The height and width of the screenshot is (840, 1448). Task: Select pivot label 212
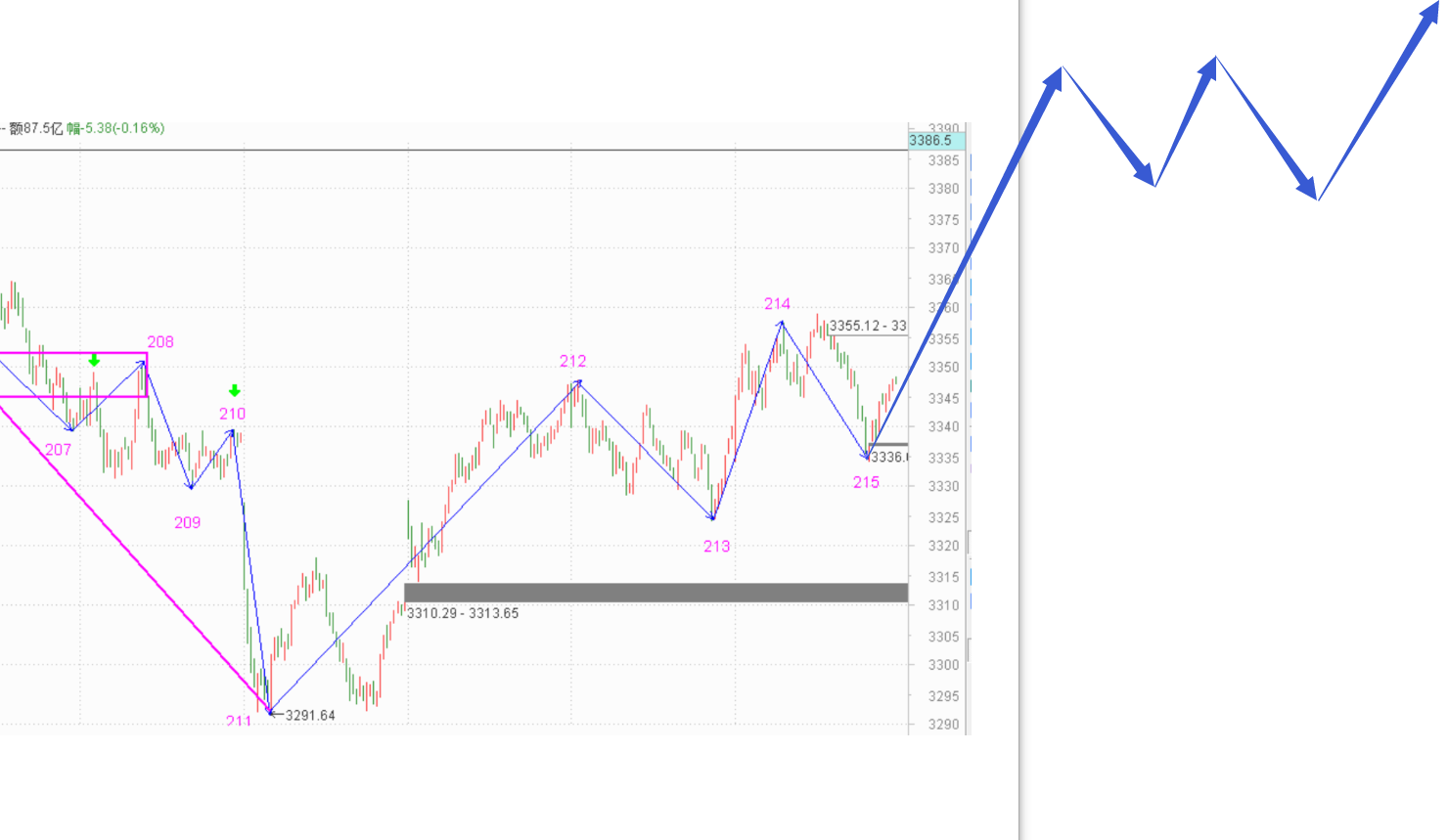click(572, 362)
